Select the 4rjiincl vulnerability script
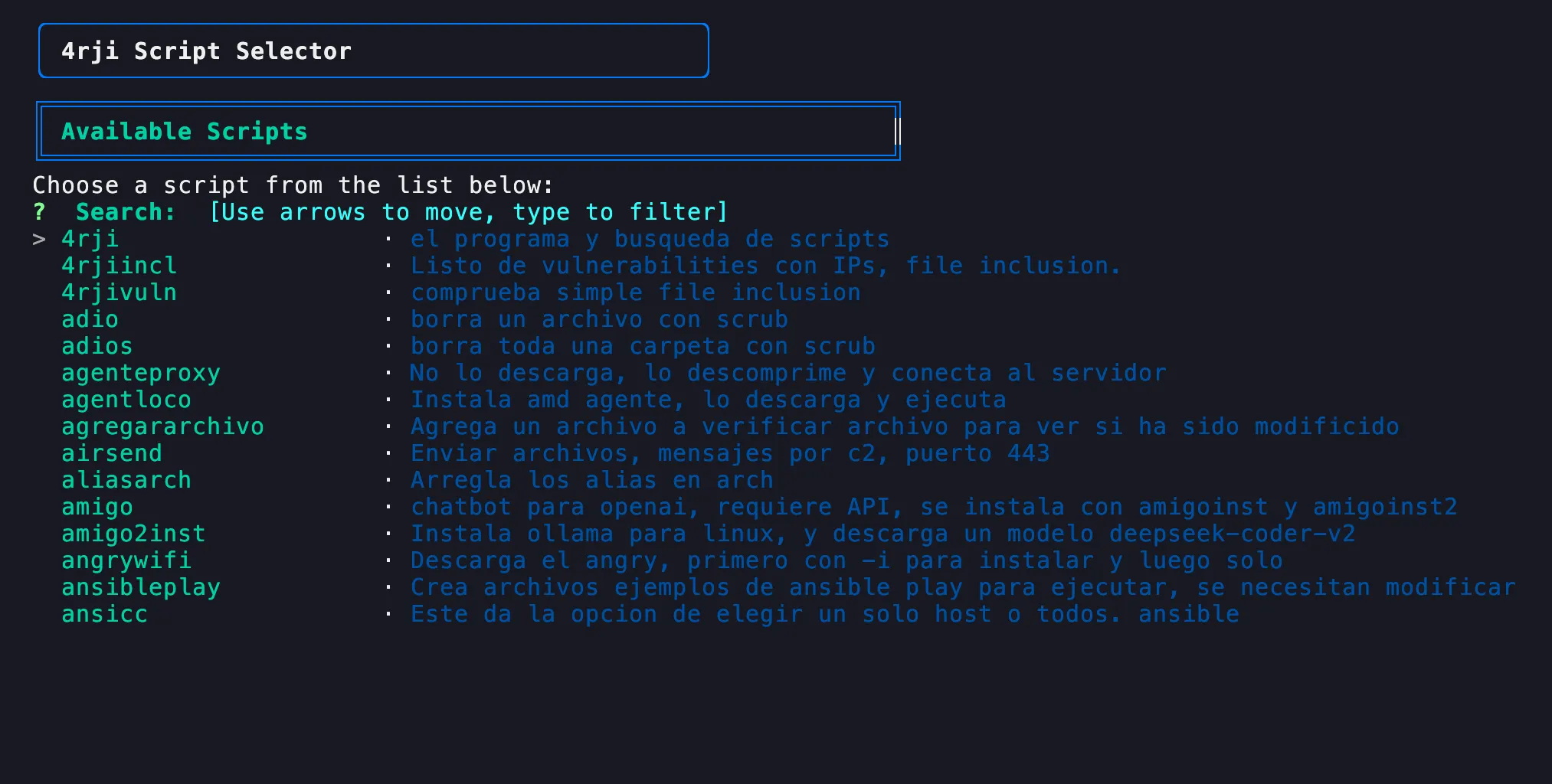 click(119, 265)
